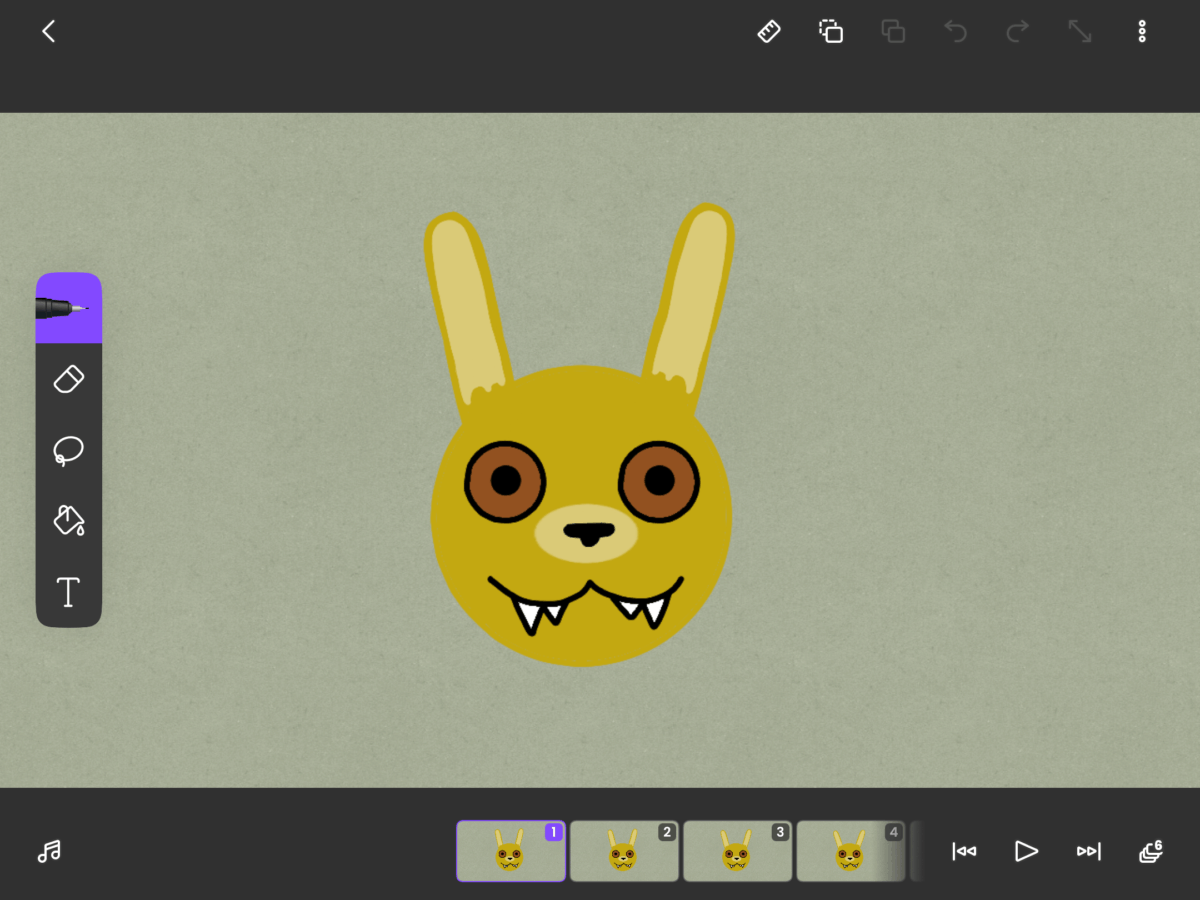Click the undo arrow

tap(955, 32)
